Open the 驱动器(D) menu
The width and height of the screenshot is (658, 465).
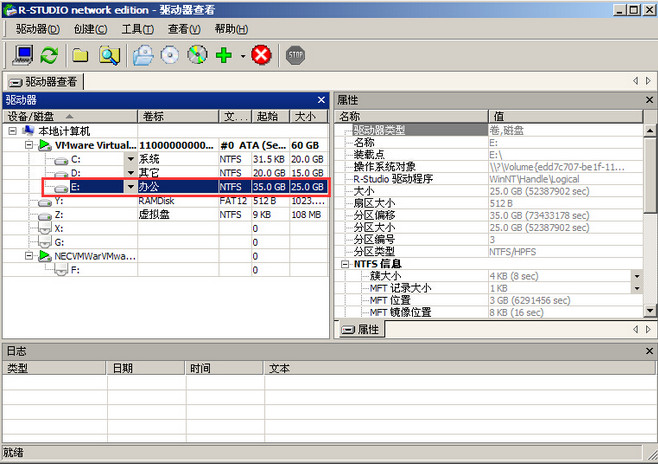click(37, 29)
